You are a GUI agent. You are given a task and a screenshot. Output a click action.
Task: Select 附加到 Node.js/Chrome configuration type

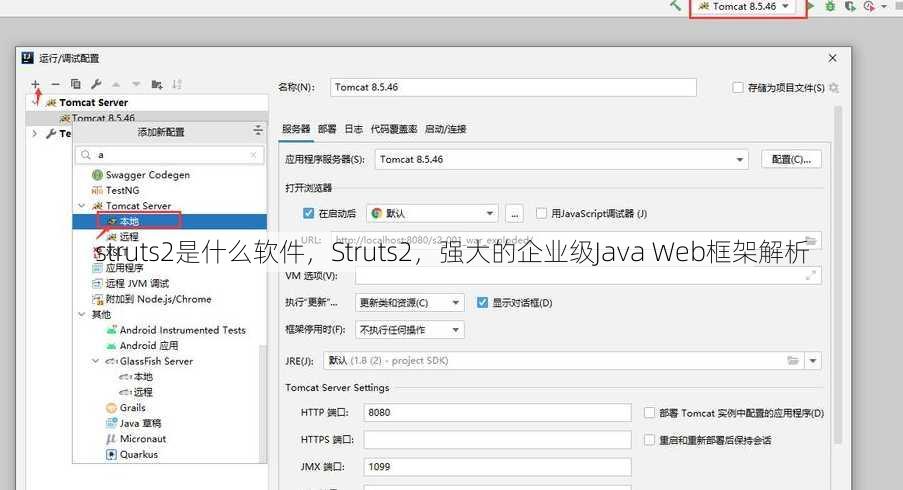[x=152, y=299]
